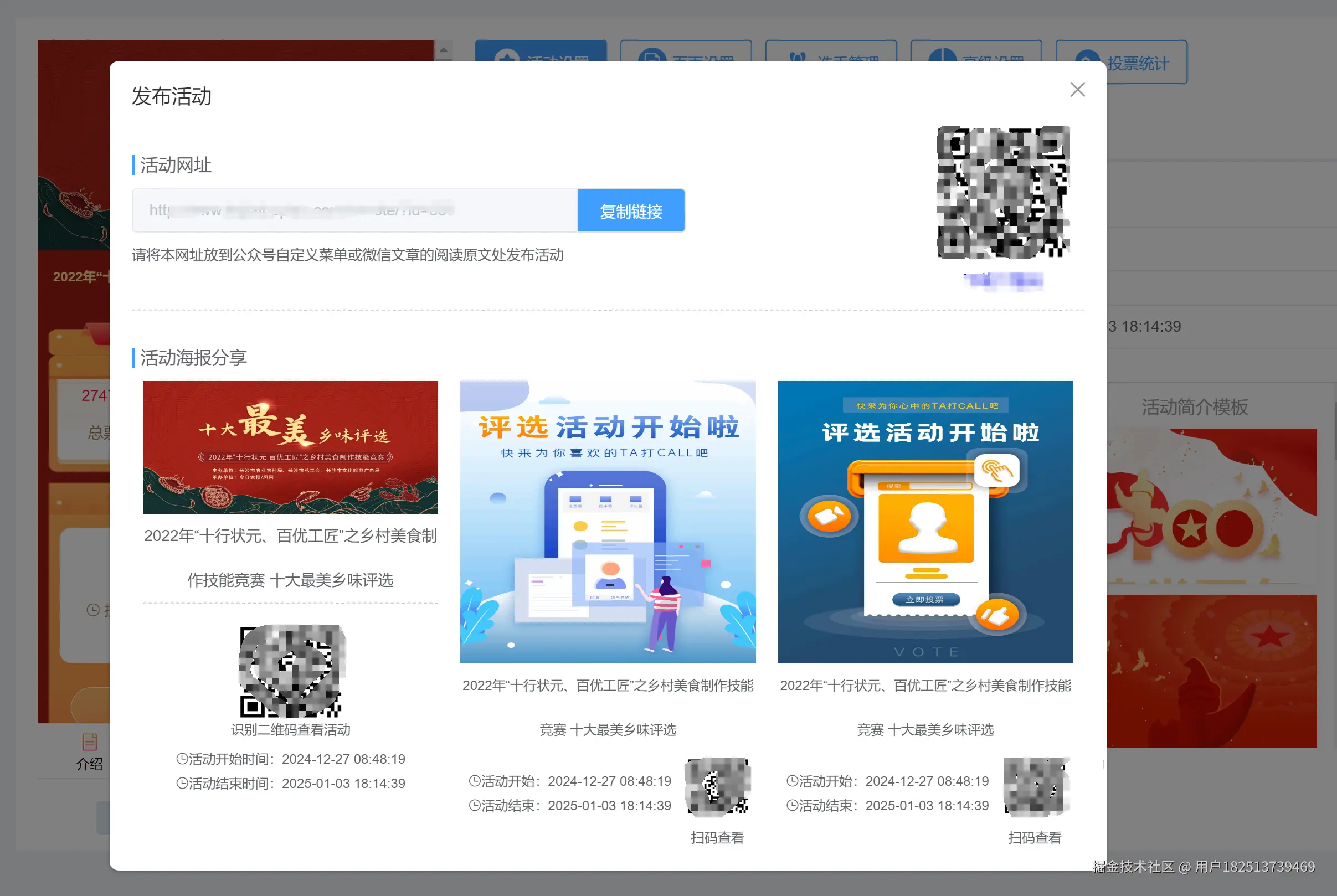
Task: Click the clock icon beside 活动结束时间
Action: (x=182, y=783)
